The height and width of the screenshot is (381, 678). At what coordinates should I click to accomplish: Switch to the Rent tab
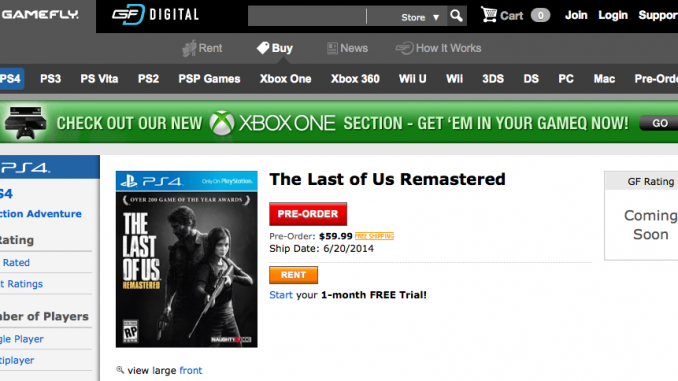(202, 48)
